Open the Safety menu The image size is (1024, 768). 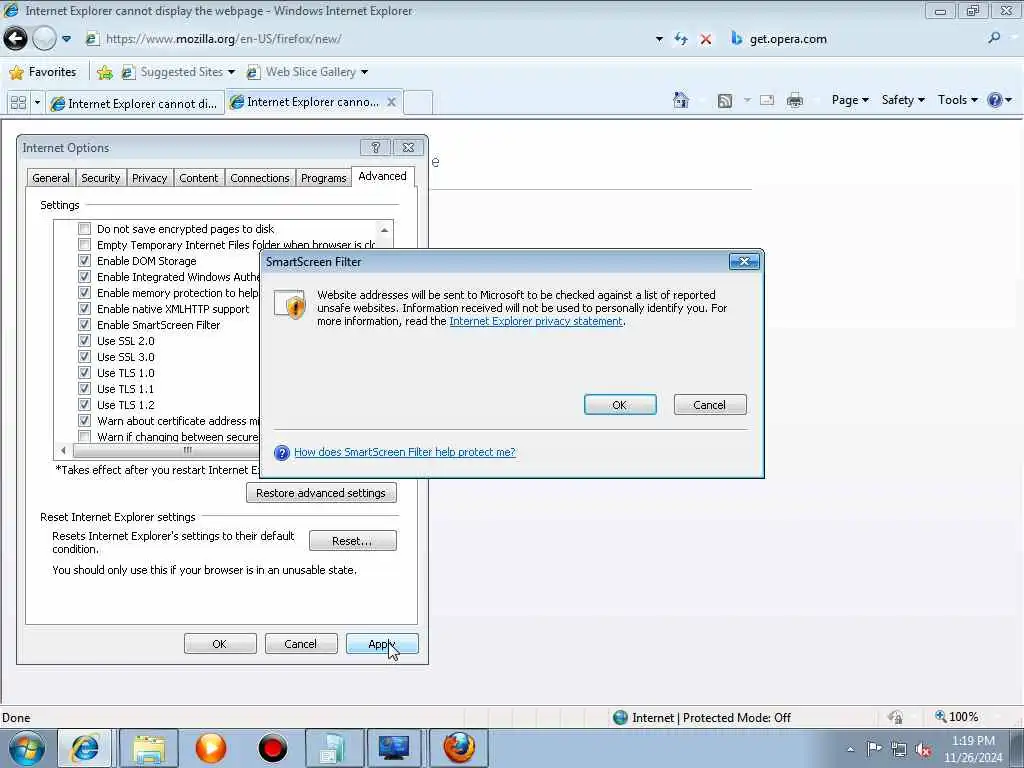click(x=903, y=100)
